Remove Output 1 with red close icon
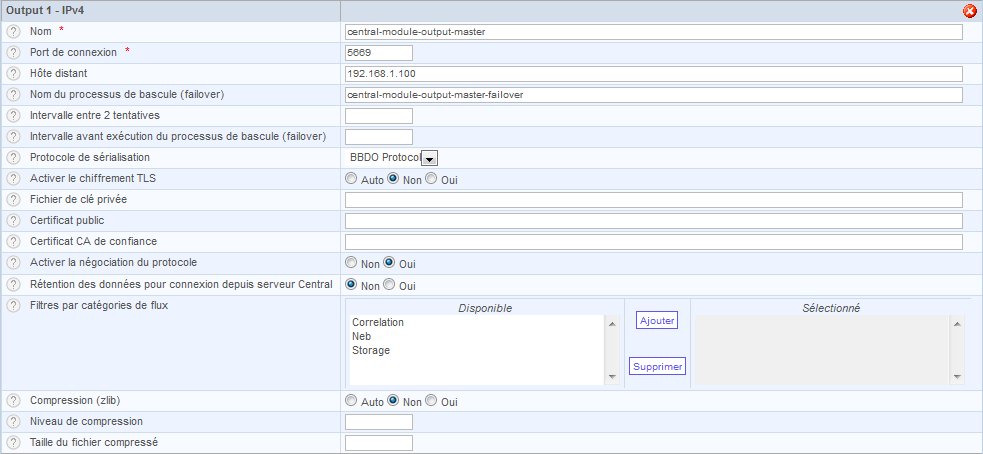This screenshot has width=983, height=454. (969, 11)
